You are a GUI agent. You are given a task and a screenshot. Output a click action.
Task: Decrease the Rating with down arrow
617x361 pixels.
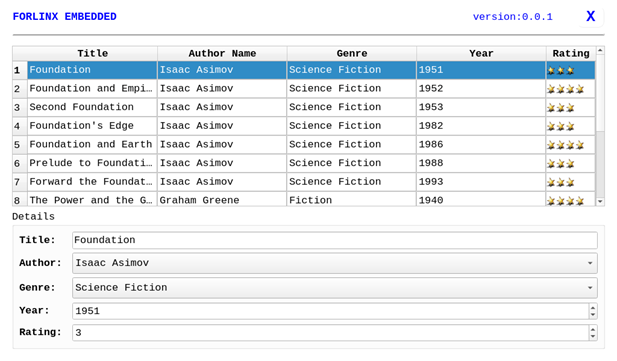click(x=593, y=337)
